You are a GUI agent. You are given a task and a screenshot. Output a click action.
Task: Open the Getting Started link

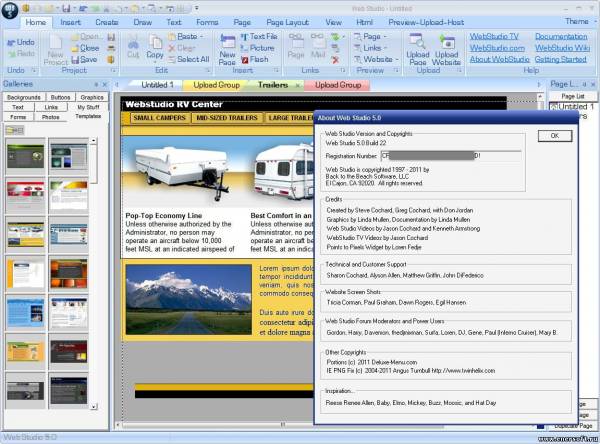(561, 59)
